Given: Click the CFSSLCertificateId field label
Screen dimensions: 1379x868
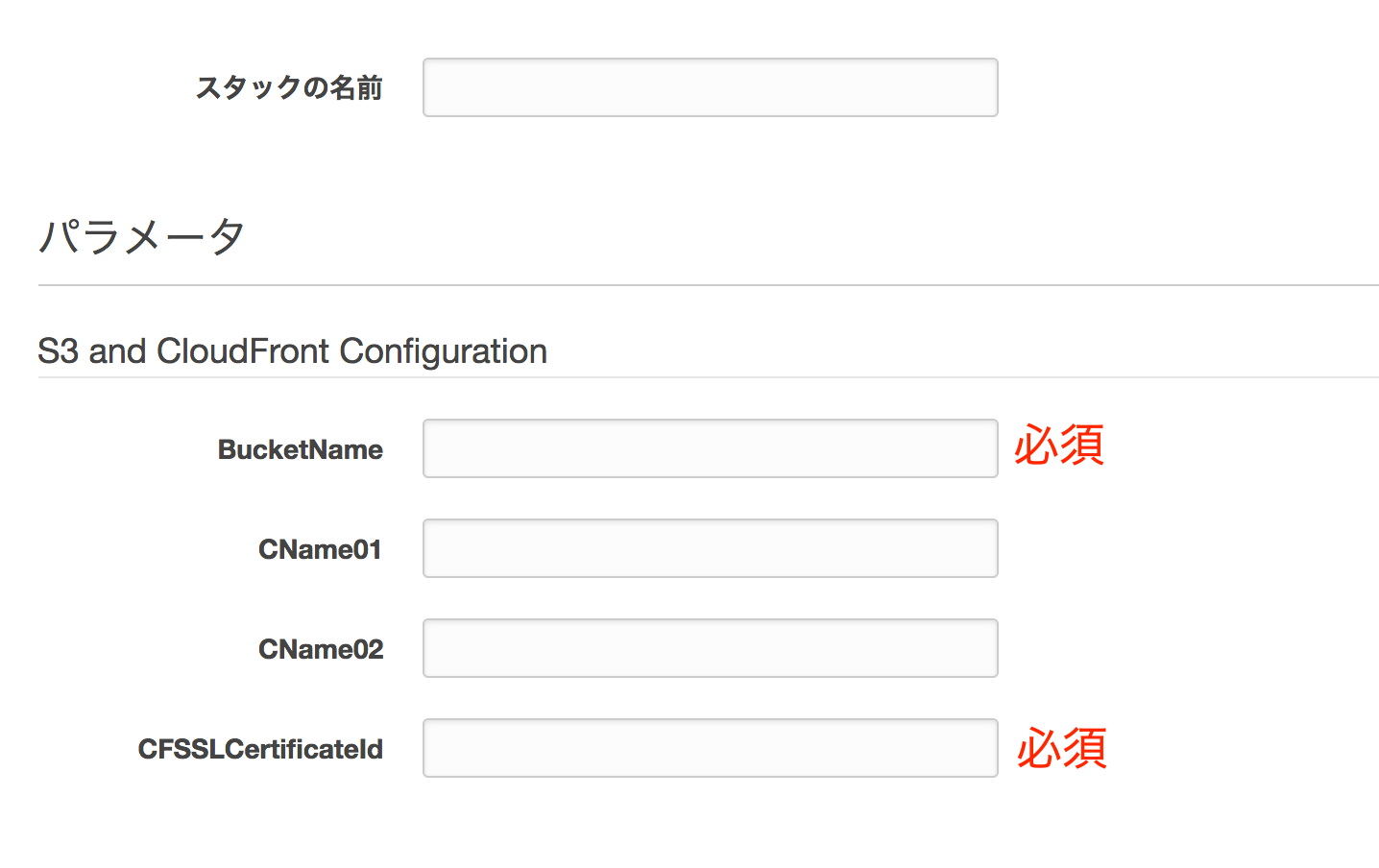Looking at the screenshot, I should 259,749.
